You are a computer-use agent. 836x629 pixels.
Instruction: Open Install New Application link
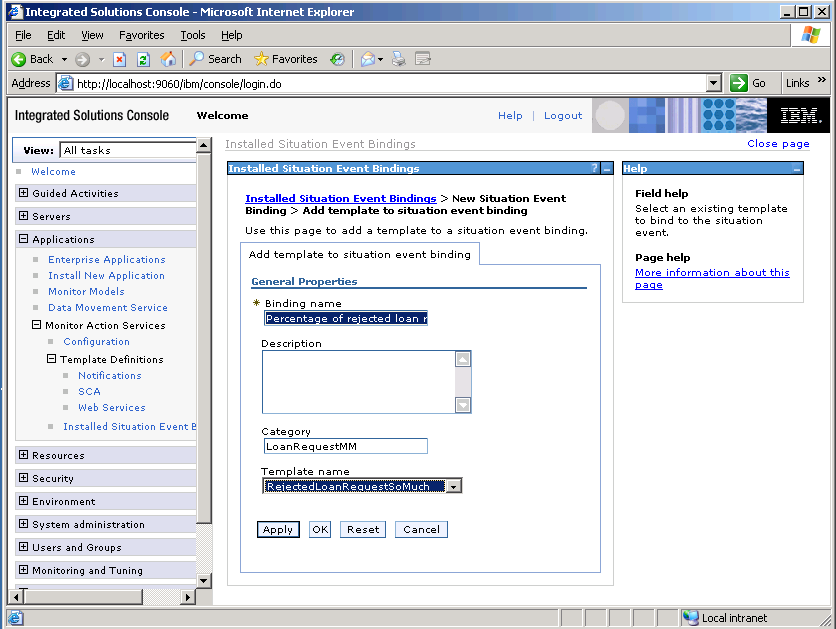click(x=106, y=276)
